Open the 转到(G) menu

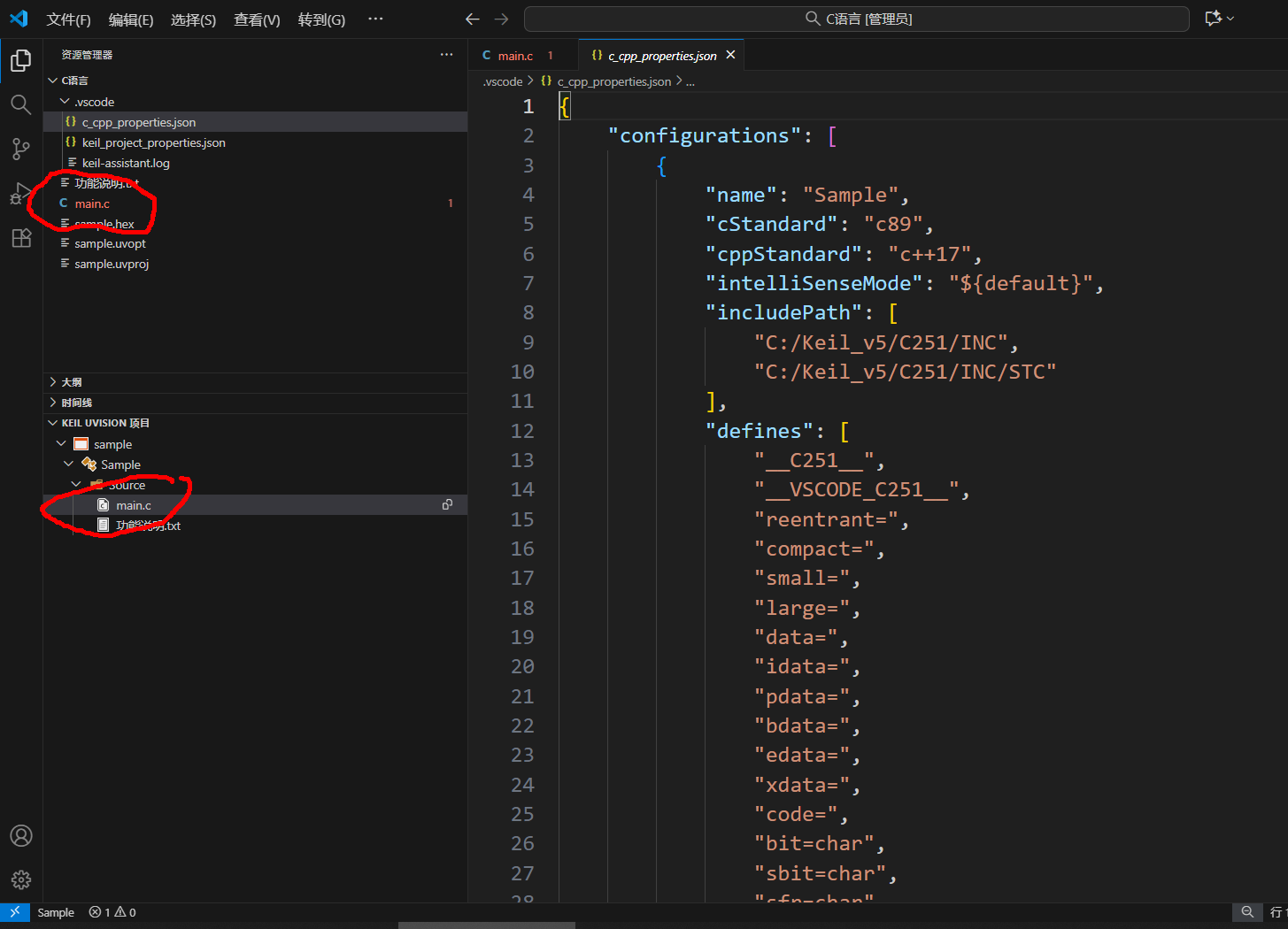(x=321, y=19)
